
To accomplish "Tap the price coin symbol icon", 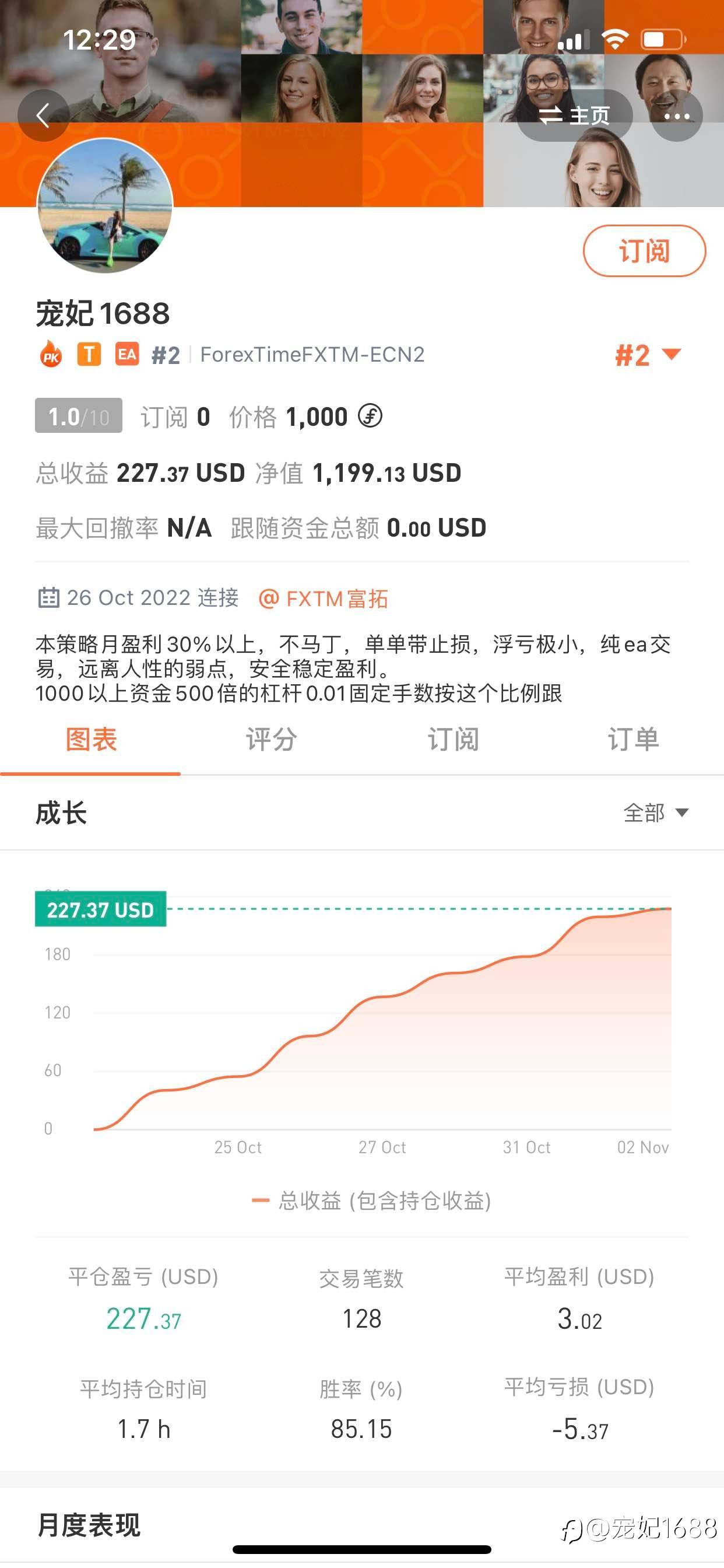I will point(370,416).
